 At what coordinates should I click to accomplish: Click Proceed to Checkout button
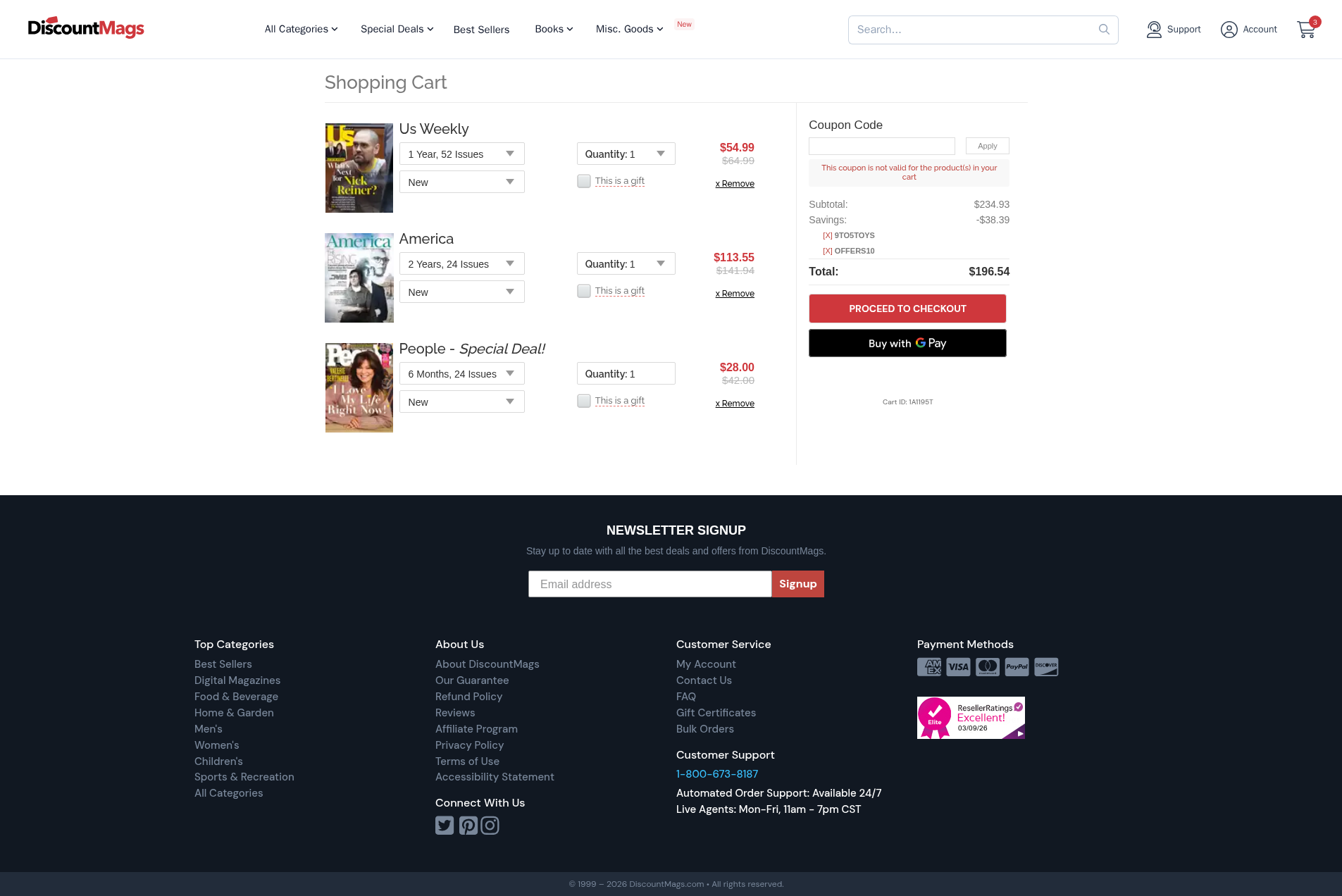click(x=907, y=309)
